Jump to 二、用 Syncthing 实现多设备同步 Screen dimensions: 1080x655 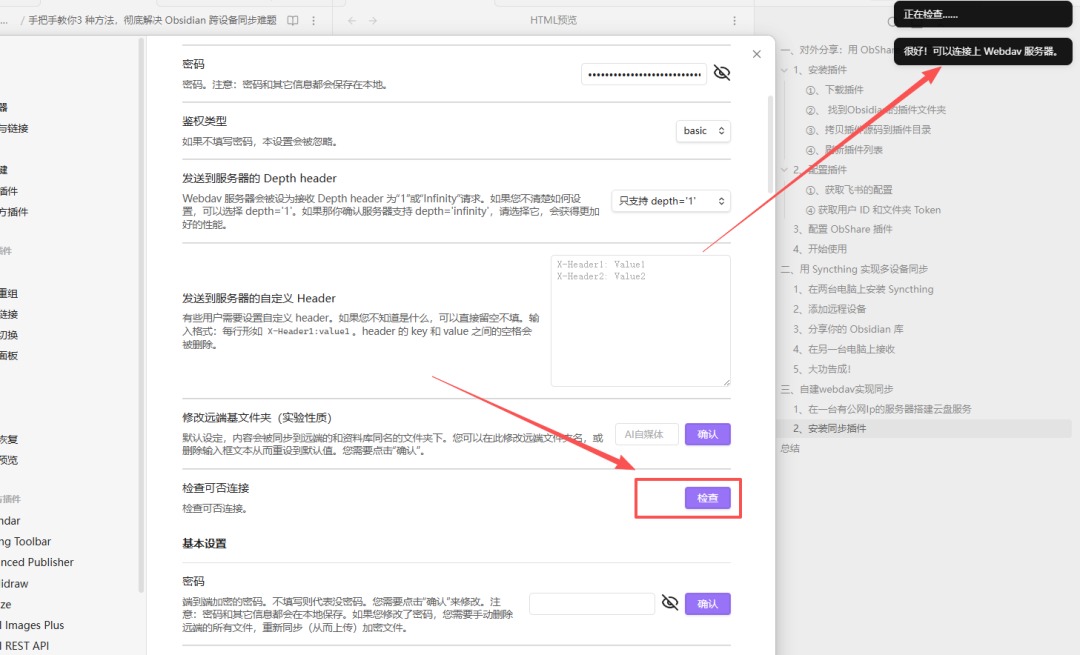click(x=854, y=269)
